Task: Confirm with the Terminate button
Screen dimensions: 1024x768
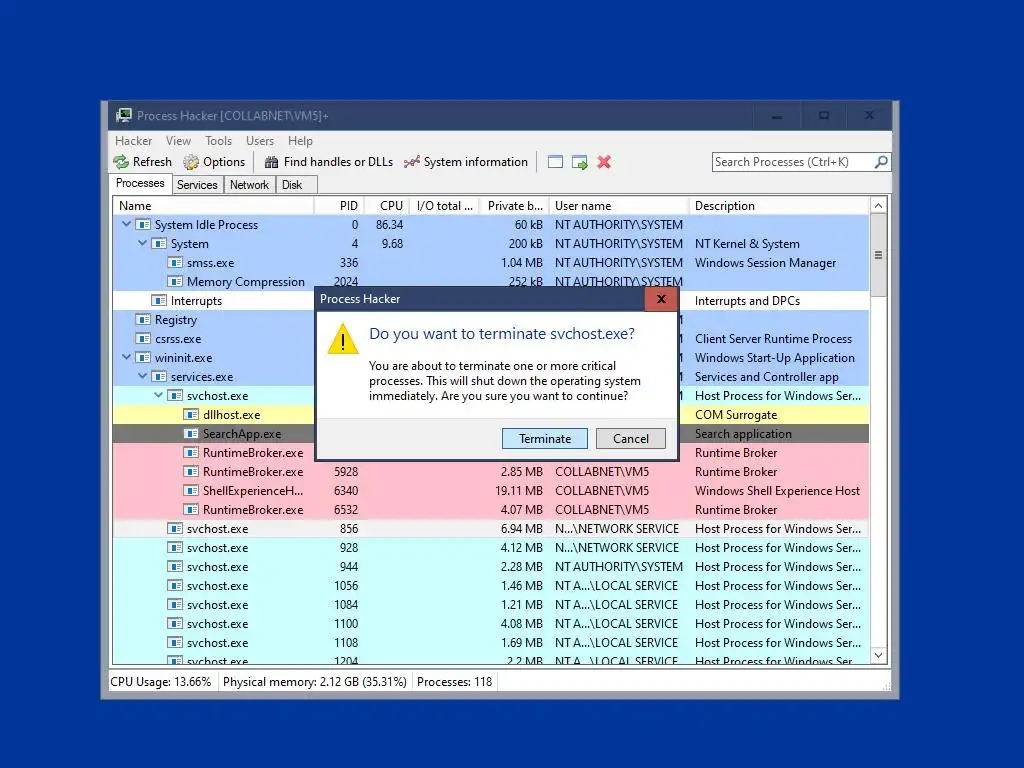Action: pos(545,439)
